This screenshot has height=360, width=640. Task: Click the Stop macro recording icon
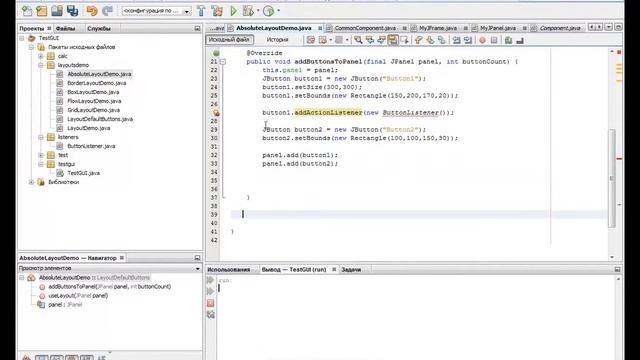[x=494, y=40]
